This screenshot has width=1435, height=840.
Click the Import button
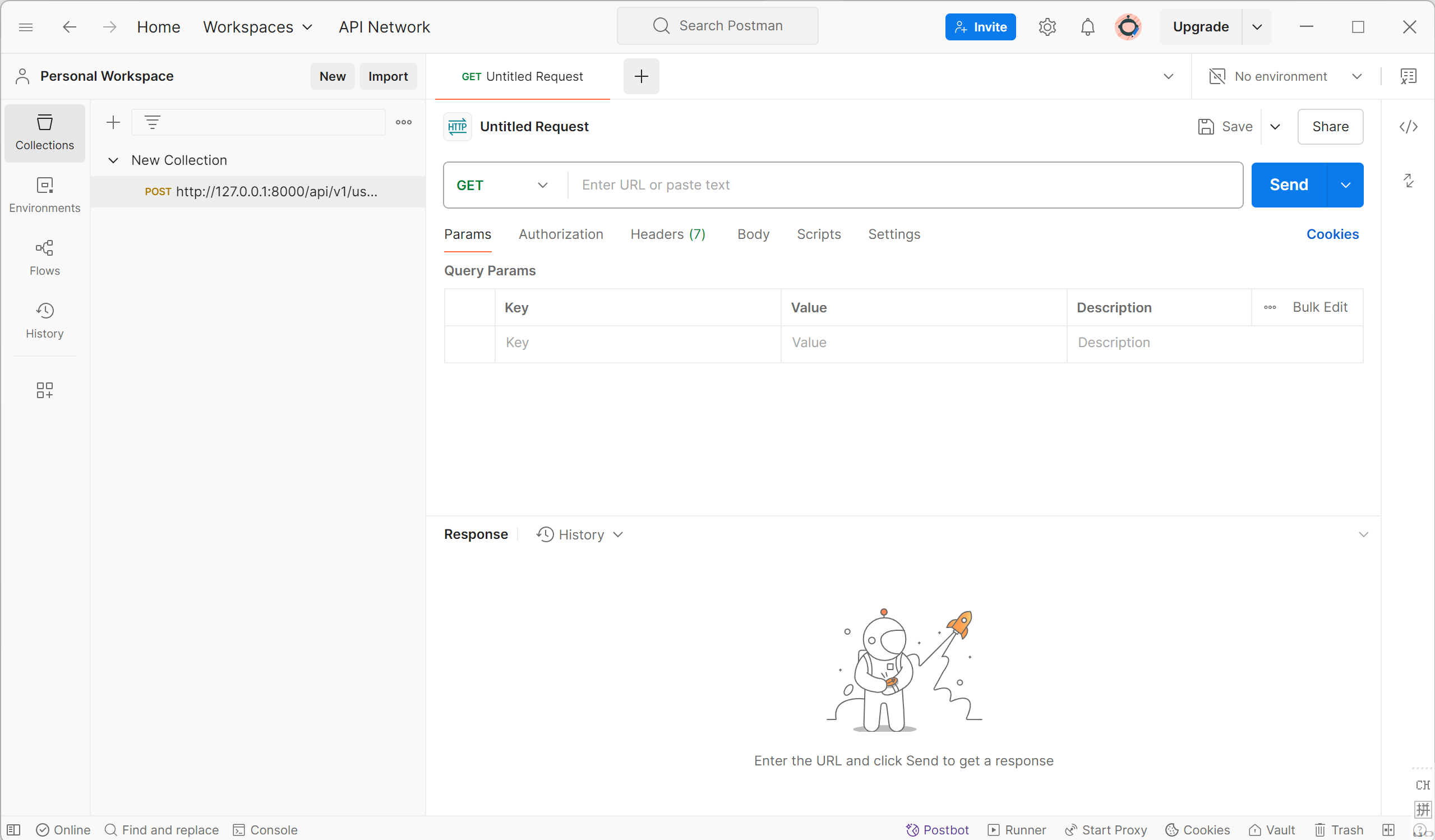click(388, 76)
